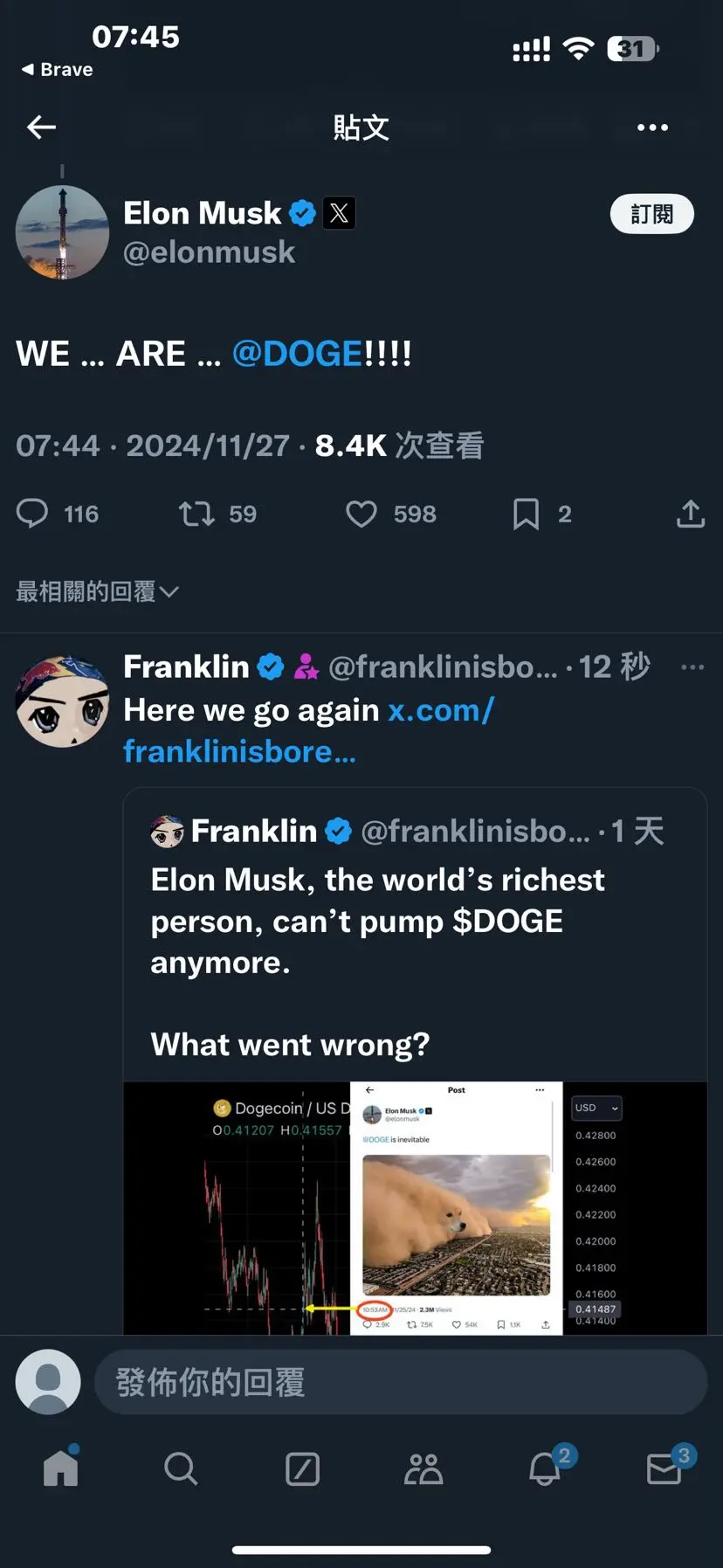Open Notifications bell with badge 2

545,1468
